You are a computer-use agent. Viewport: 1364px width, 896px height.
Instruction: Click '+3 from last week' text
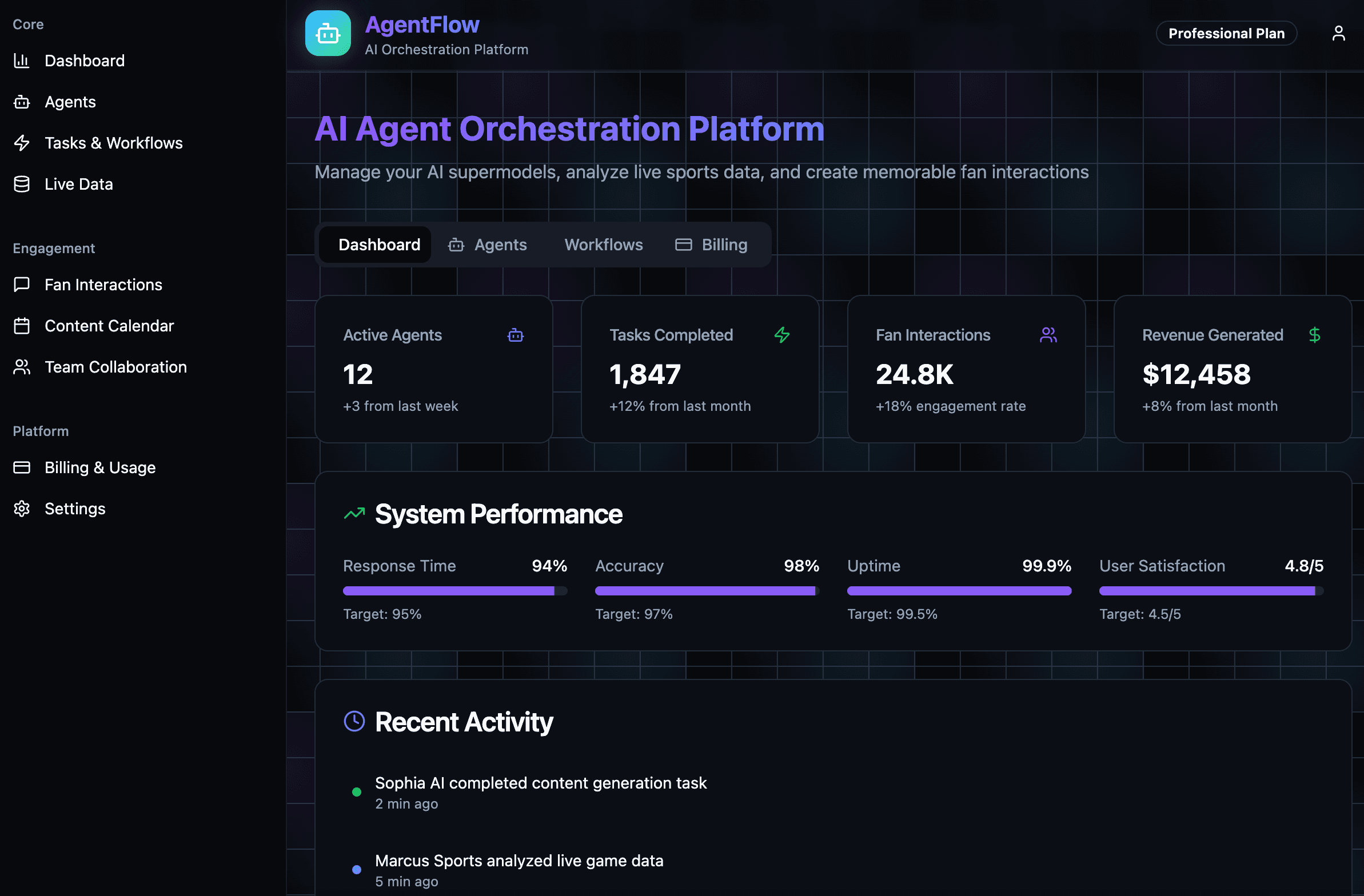tap(401, 406)
